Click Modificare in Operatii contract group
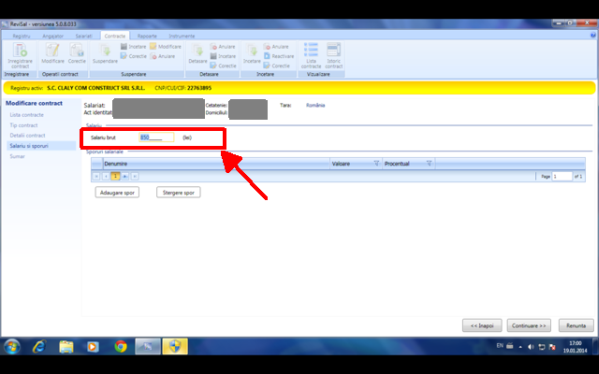This screenshot has width=599, height=374. (x=53, y=53)
